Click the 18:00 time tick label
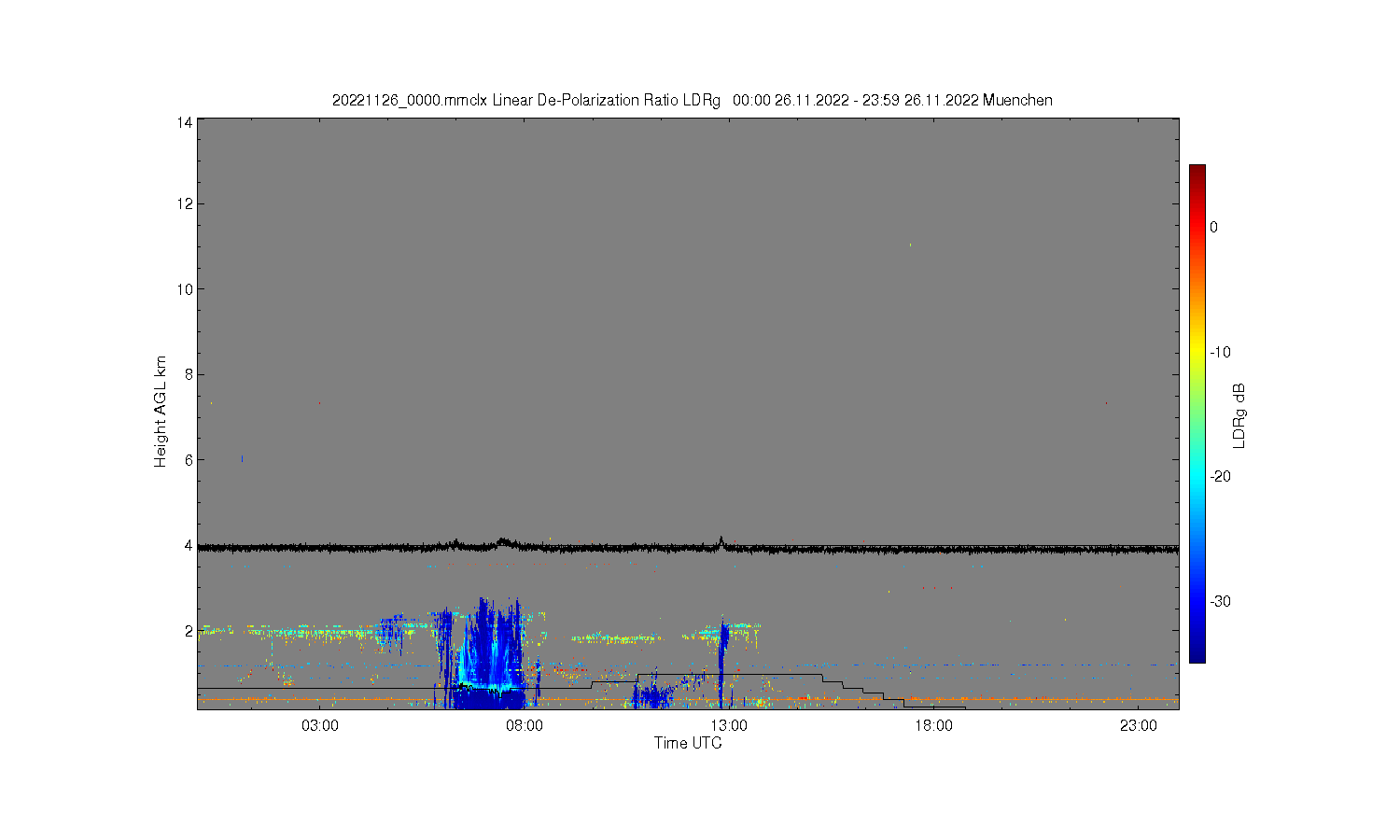Screen dimensions: 1400x840 point(933,725)
